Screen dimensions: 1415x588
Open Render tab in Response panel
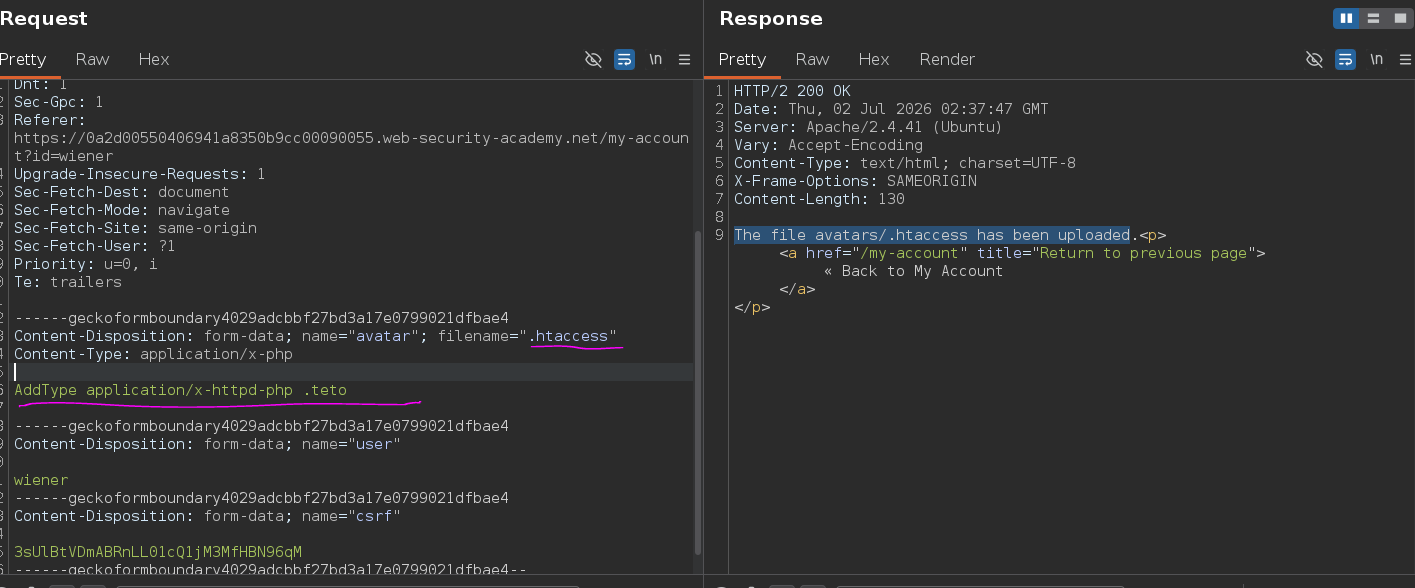947,59
